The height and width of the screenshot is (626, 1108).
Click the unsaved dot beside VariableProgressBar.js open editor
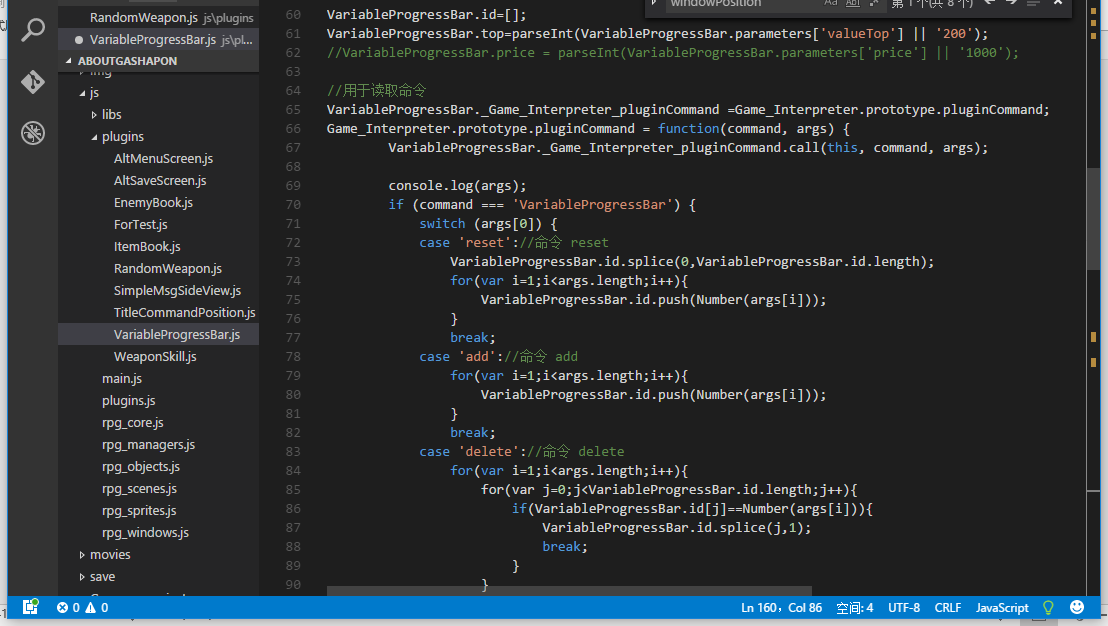tap(78, 40)
